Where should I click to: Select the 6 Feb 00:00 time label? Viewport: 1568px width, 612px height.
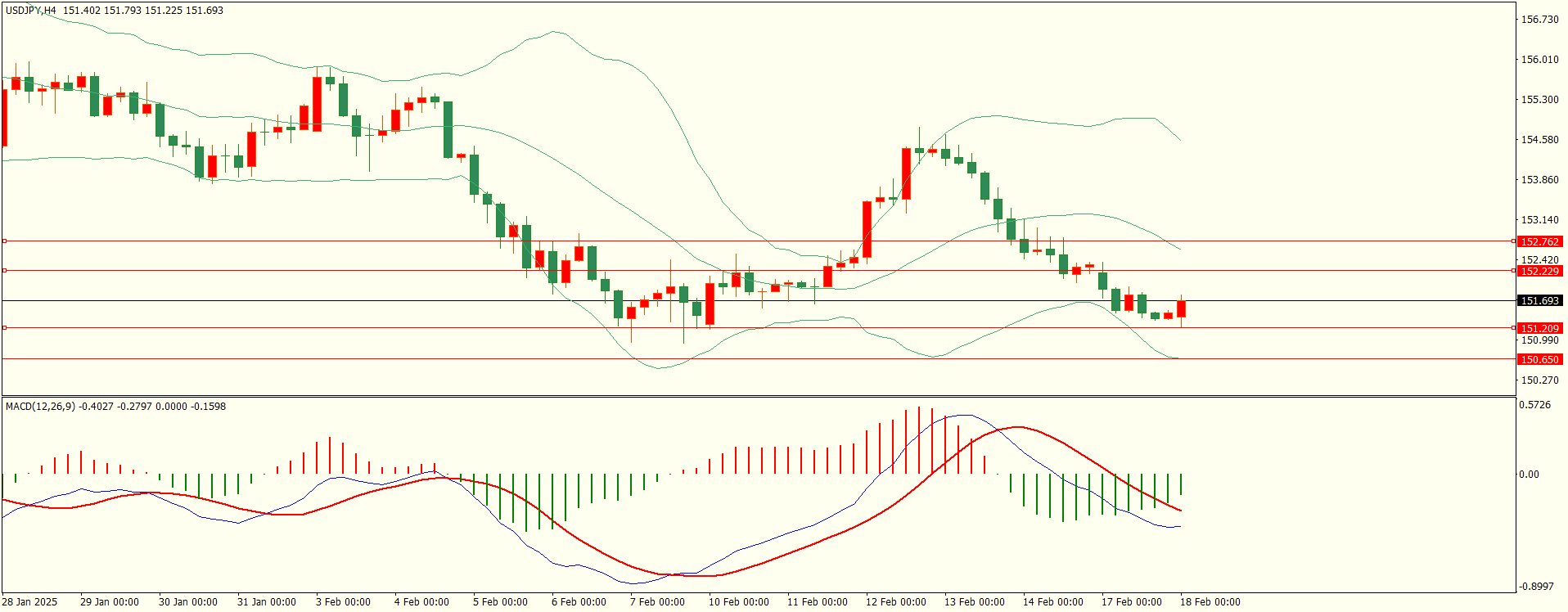tap(579, 602)
